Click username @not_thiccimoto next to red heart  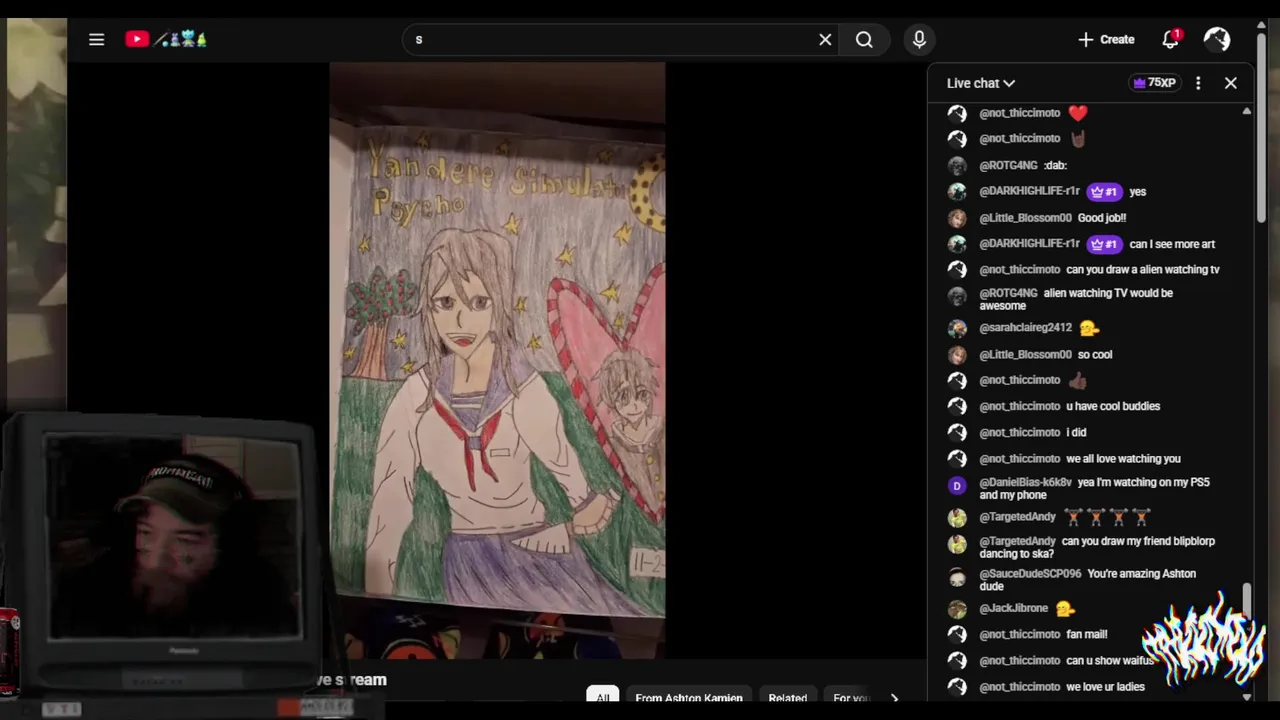tap(1019, 113)
